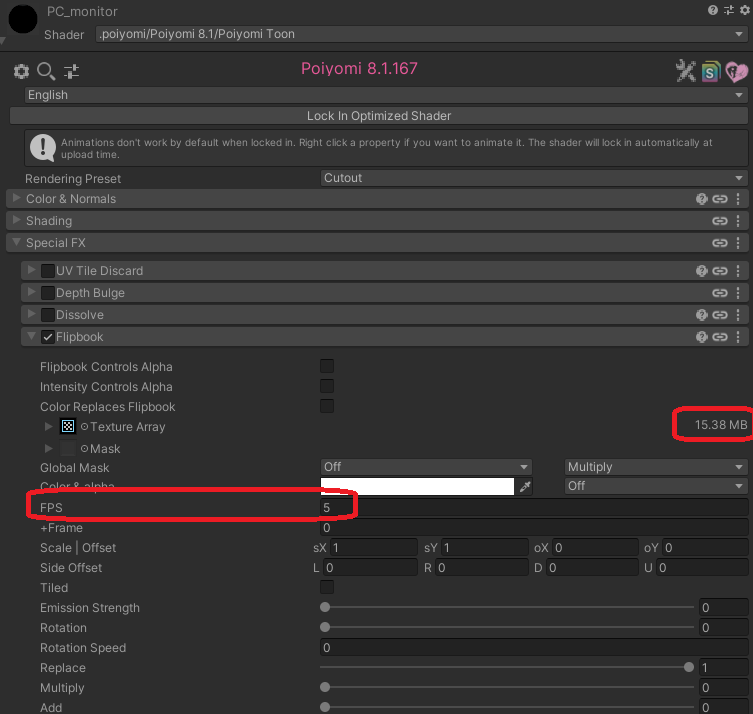Expand the Mask texture options
This screenshot has height=714, width=753.
point(48,448)
